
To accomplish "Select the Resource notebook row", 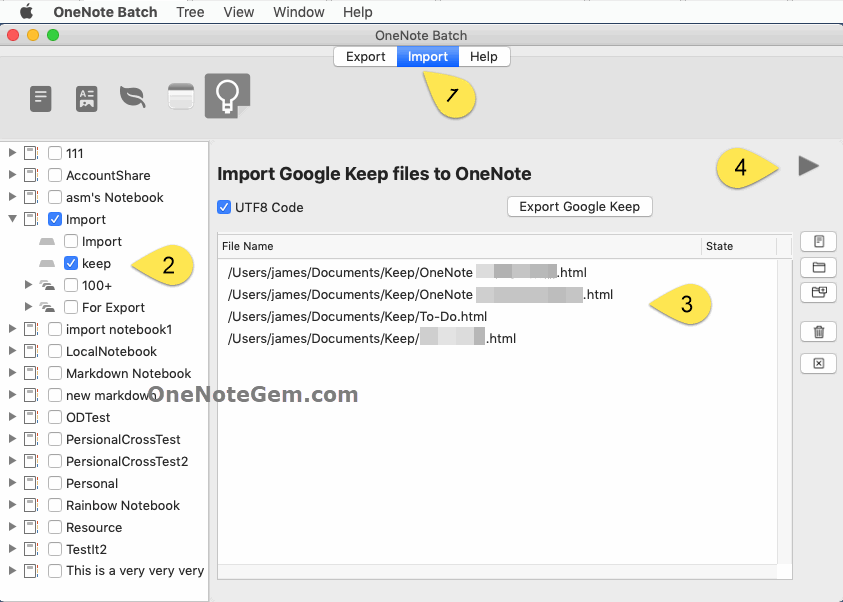I will pyautogui.click(x=104, y=528).
